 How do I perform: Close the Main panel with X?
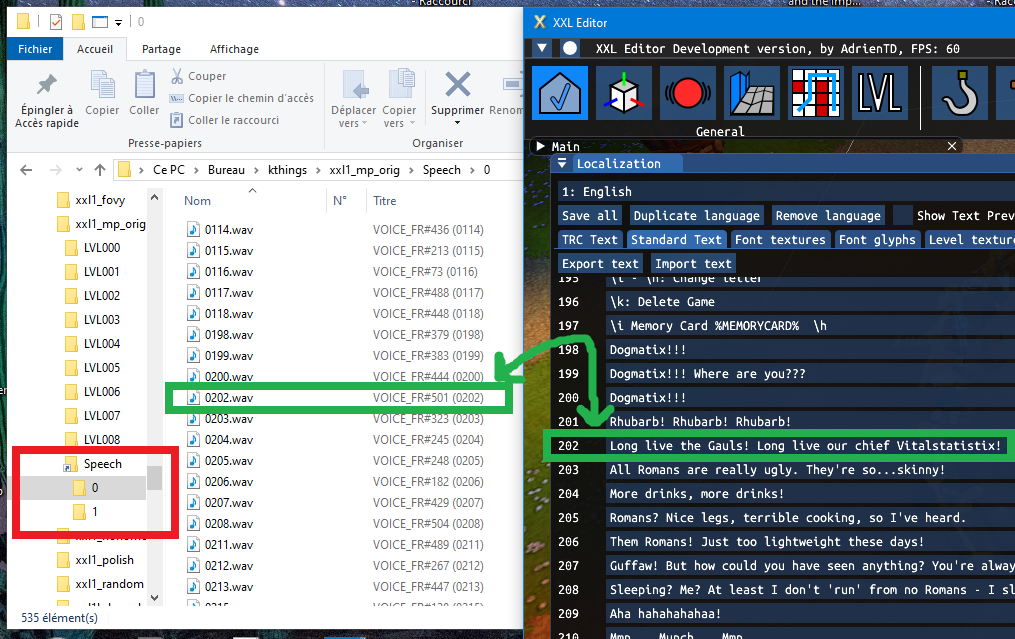pyautogui.click(x=952, y=146)
